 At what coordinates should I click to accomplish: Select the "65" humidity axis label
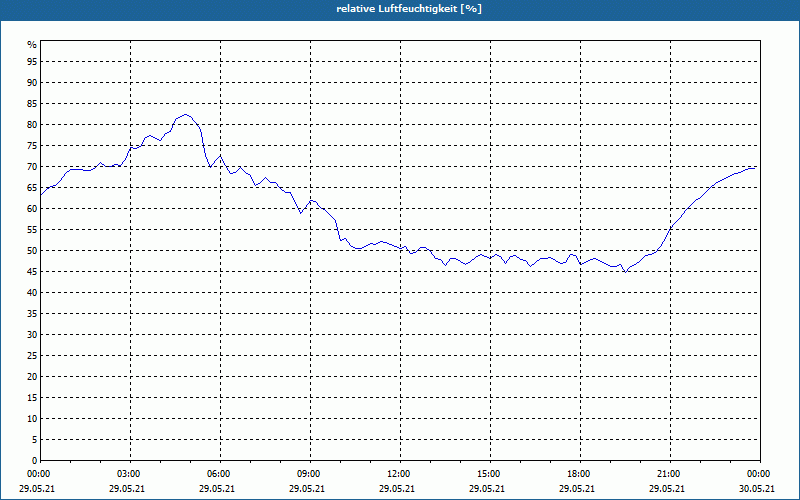(32, 187)
